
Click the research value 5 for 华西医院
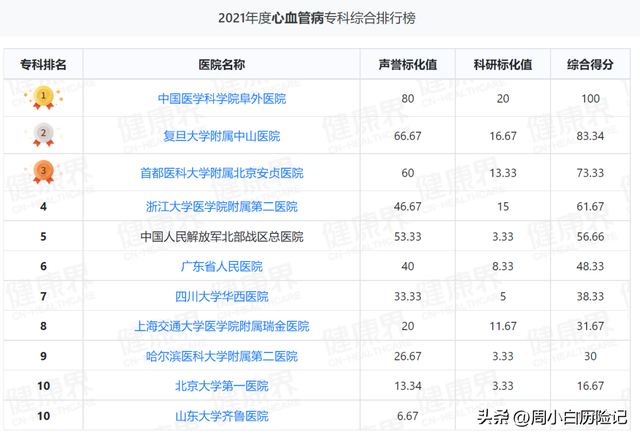pyautogui.click(x=503, y=296)
